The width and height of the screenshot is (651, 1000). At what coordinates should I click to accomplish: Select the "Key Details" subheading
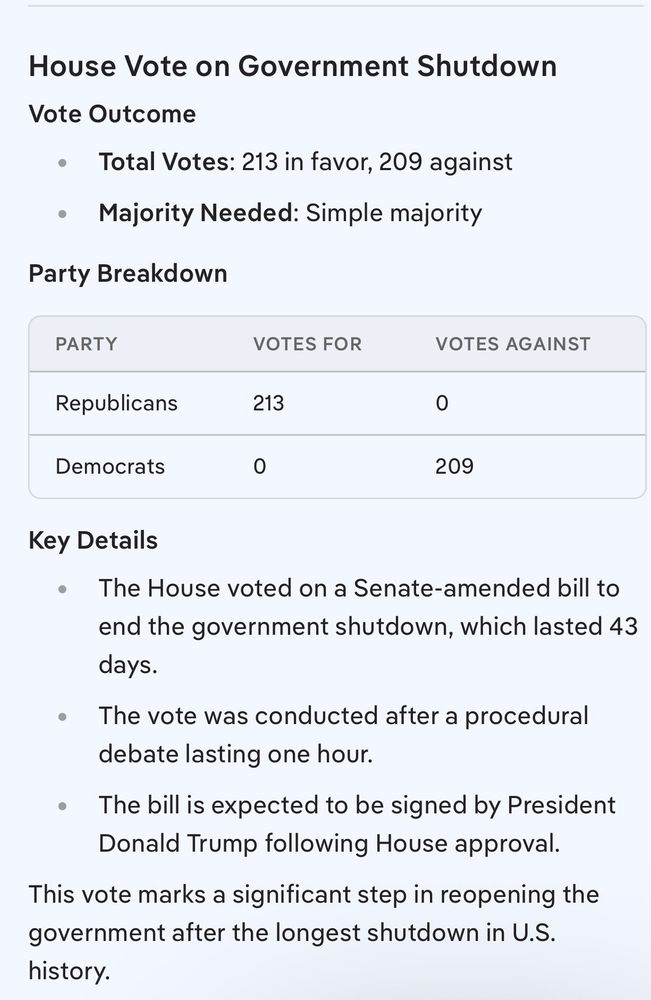[x=93, y=541]
